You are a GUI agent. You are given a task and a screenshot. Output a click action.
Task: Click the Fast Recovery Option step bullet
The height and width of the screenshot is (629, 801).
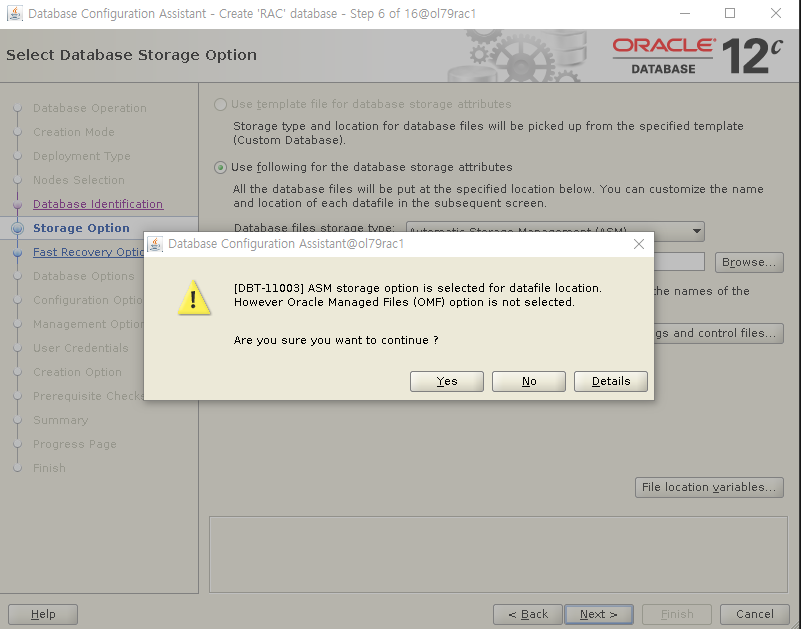[17, 252]
